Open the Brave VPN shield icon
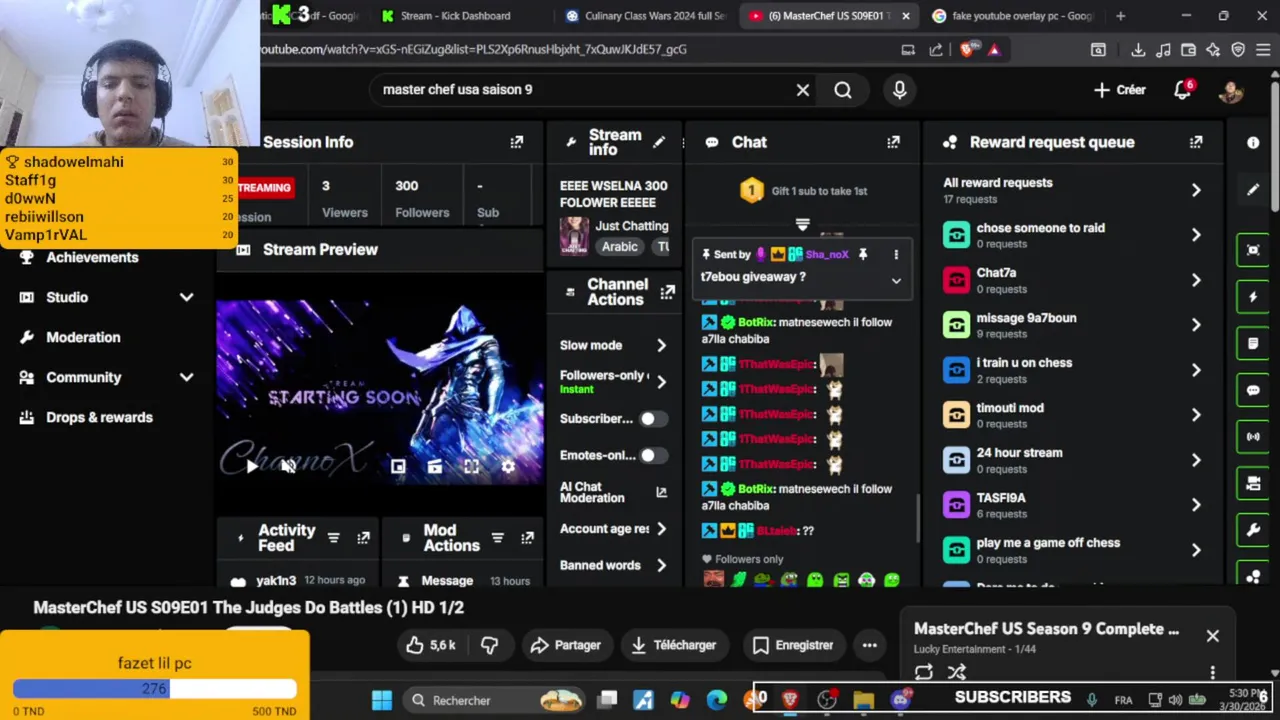 pyautogui.click(x=1238, y=49)
